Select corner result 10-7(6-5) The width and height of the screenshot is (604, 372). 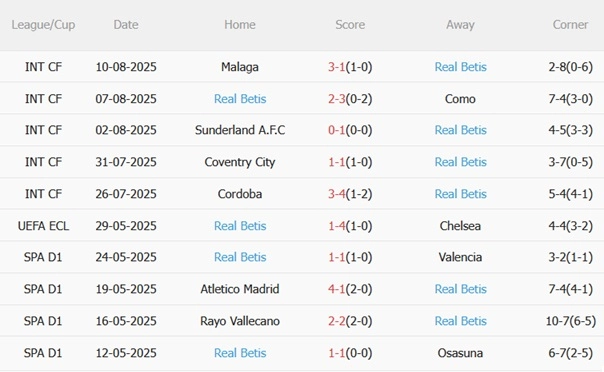[570, 321]
